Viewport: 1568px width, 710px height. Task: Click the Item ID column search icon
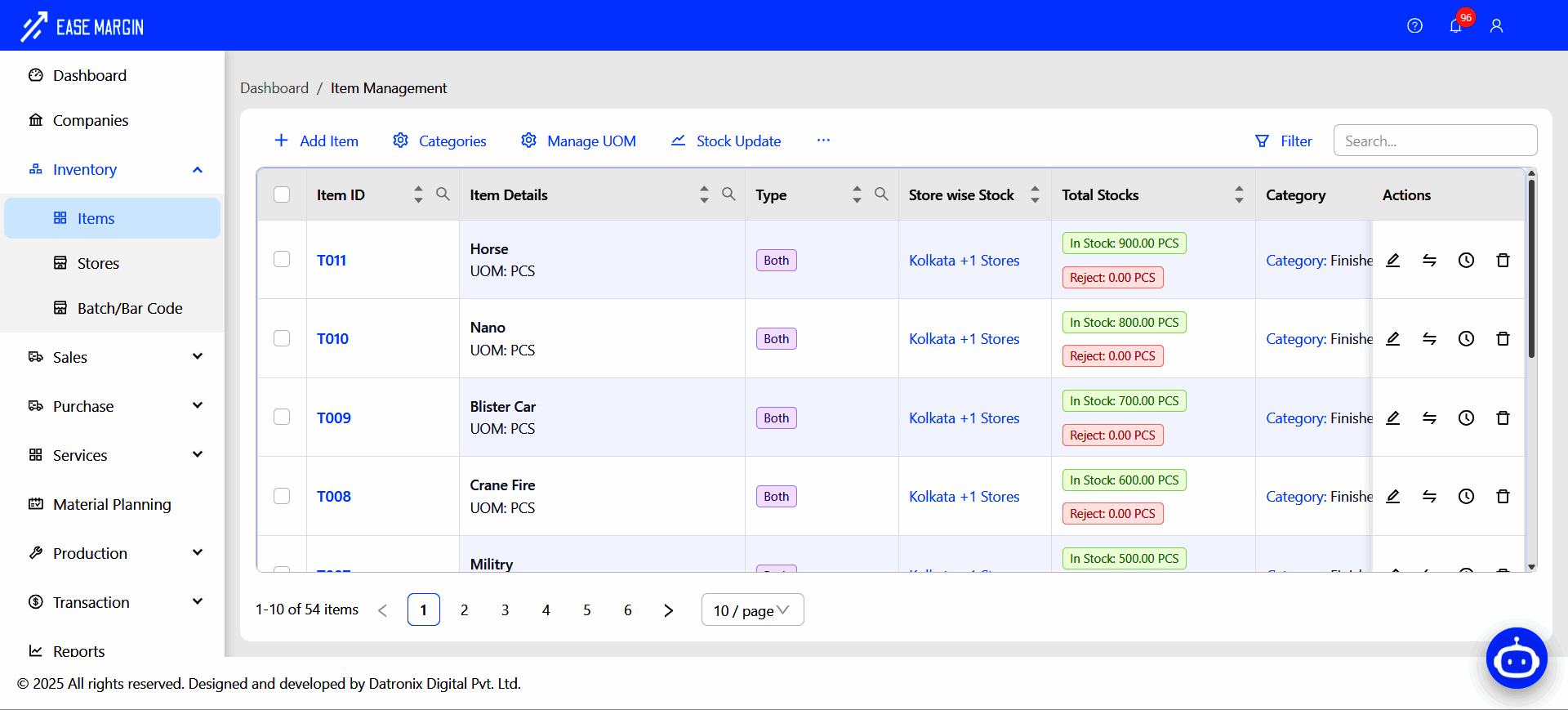click(x=443, y=194)
